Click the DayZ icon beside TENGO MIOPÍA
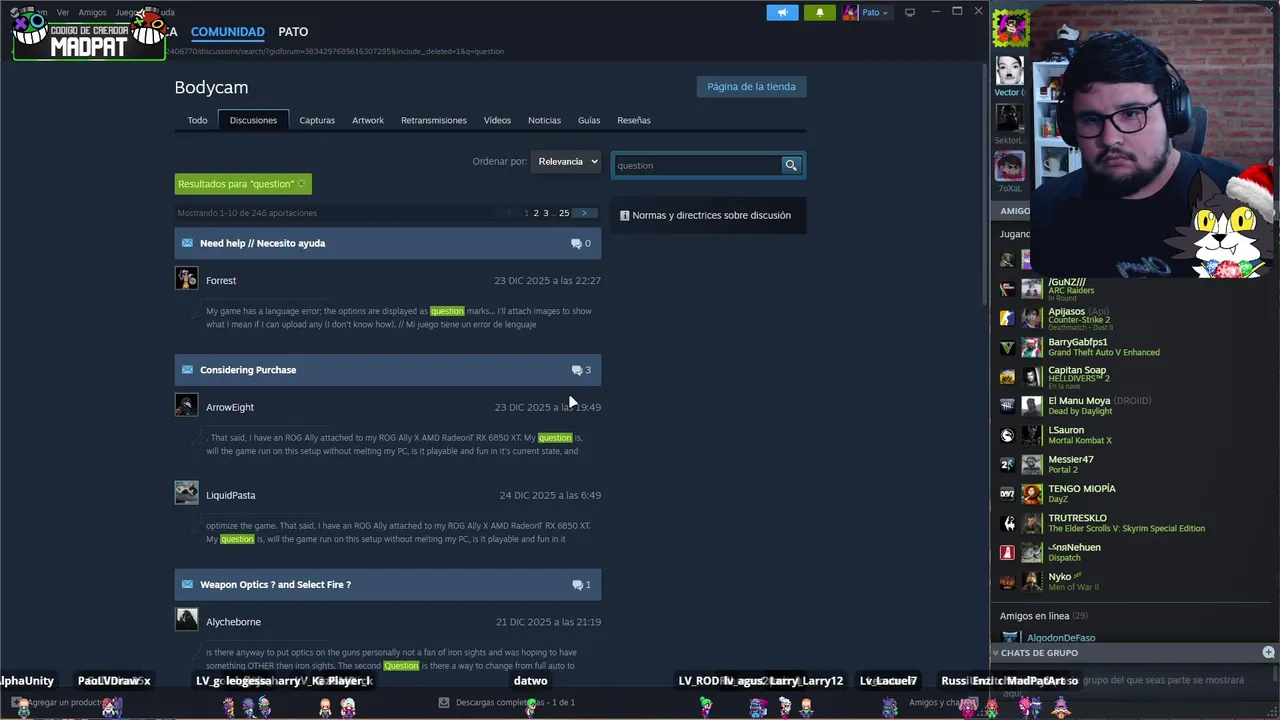1280x720 pixels. (1007, 494)
